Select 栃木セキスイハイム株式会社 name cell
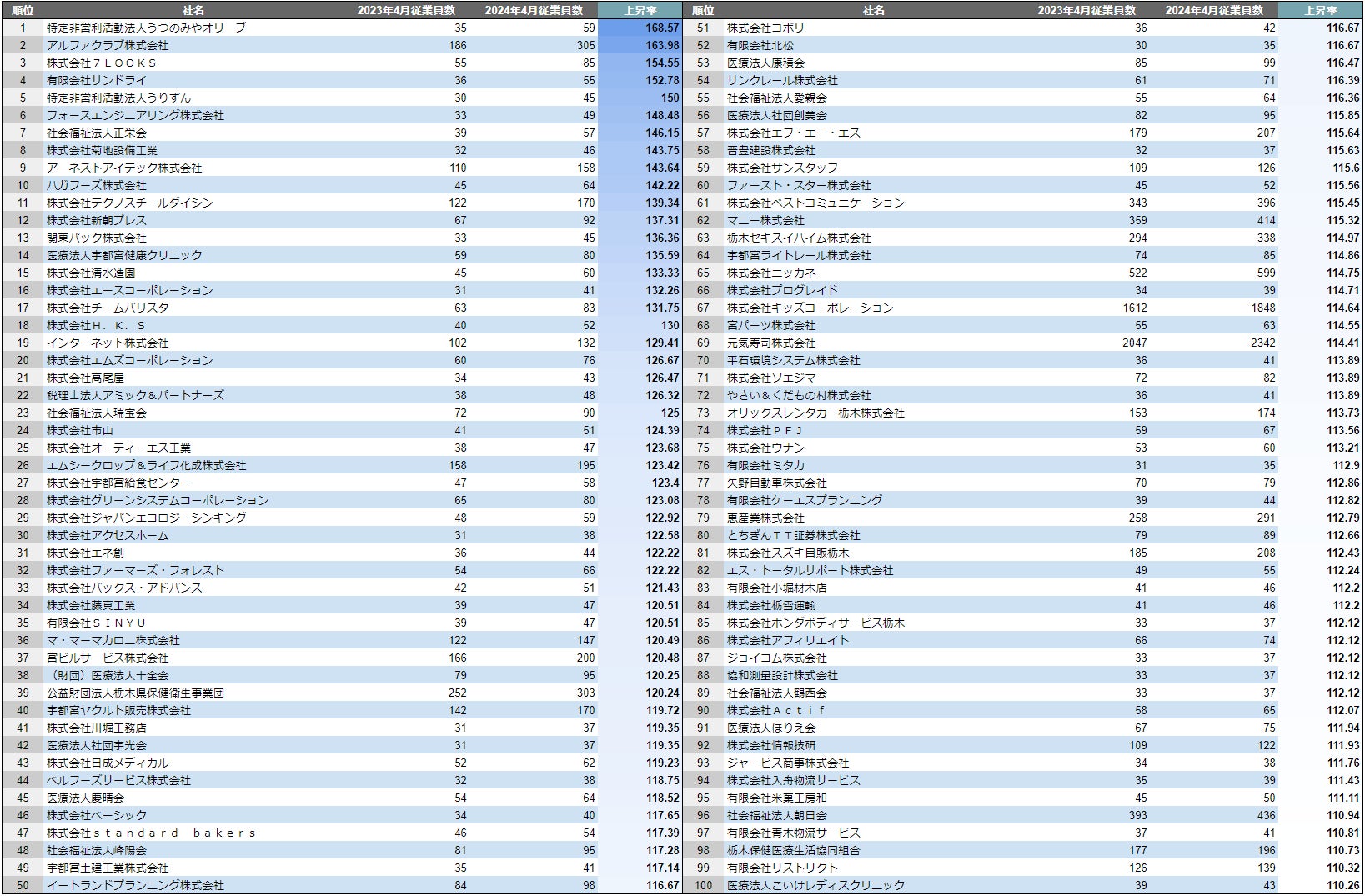 click(799, 238)
